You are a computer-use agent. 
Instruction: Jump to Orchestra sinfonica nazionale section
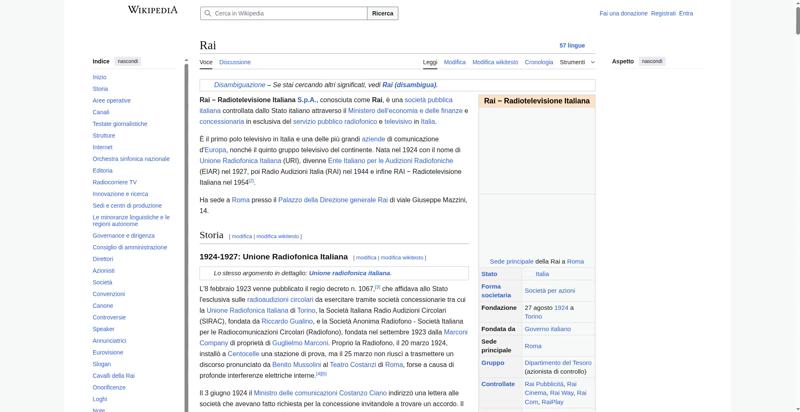click(131, 159)
